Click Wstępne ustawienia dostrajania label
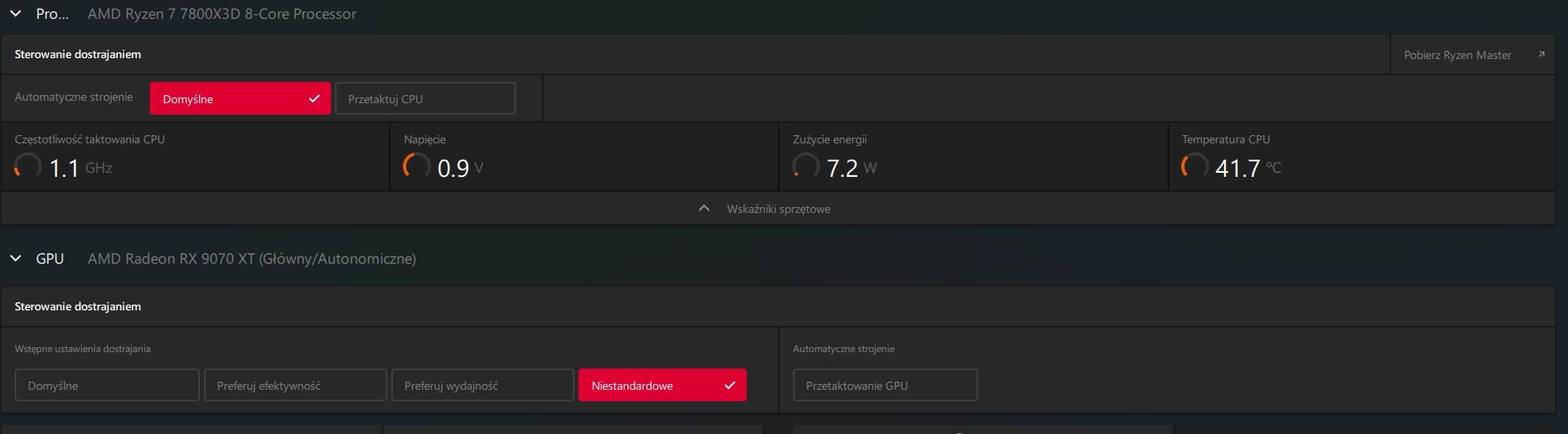 pyautogui.click(x=83, y=349)
